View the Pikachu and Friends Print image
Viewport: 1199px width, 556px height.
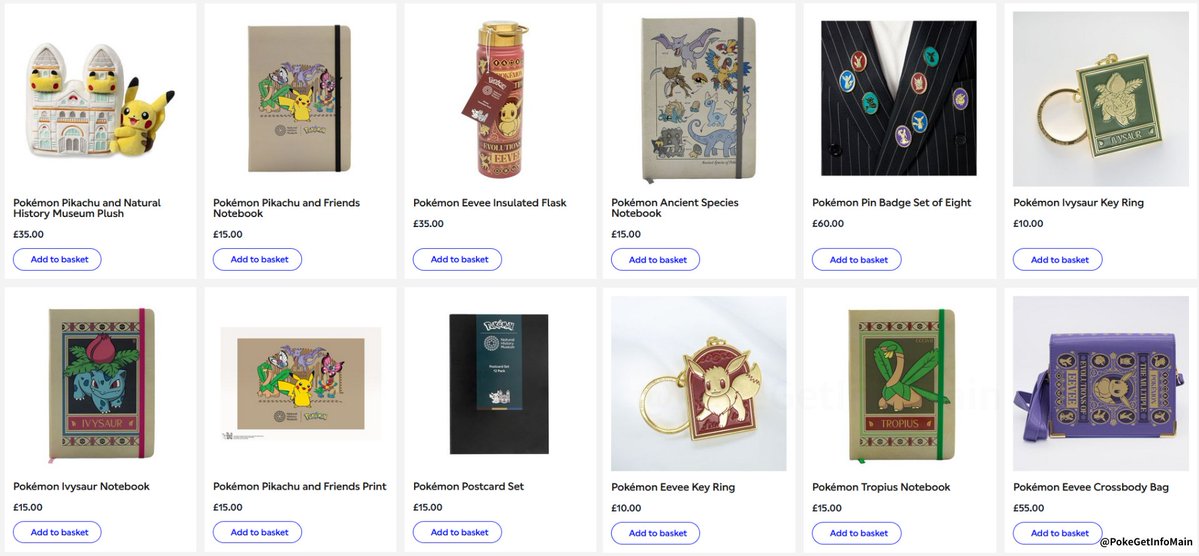[299, 383]
